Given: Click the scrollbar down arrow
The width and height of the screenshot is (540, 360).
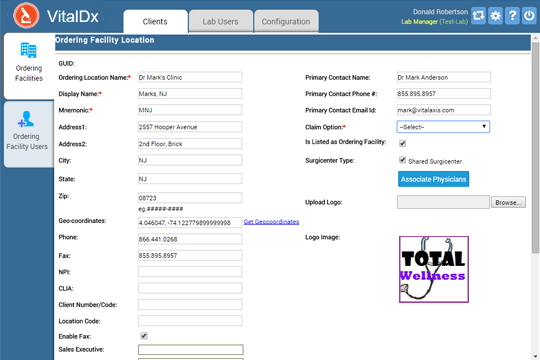Looking at the screenshot, I should point(535,356).
